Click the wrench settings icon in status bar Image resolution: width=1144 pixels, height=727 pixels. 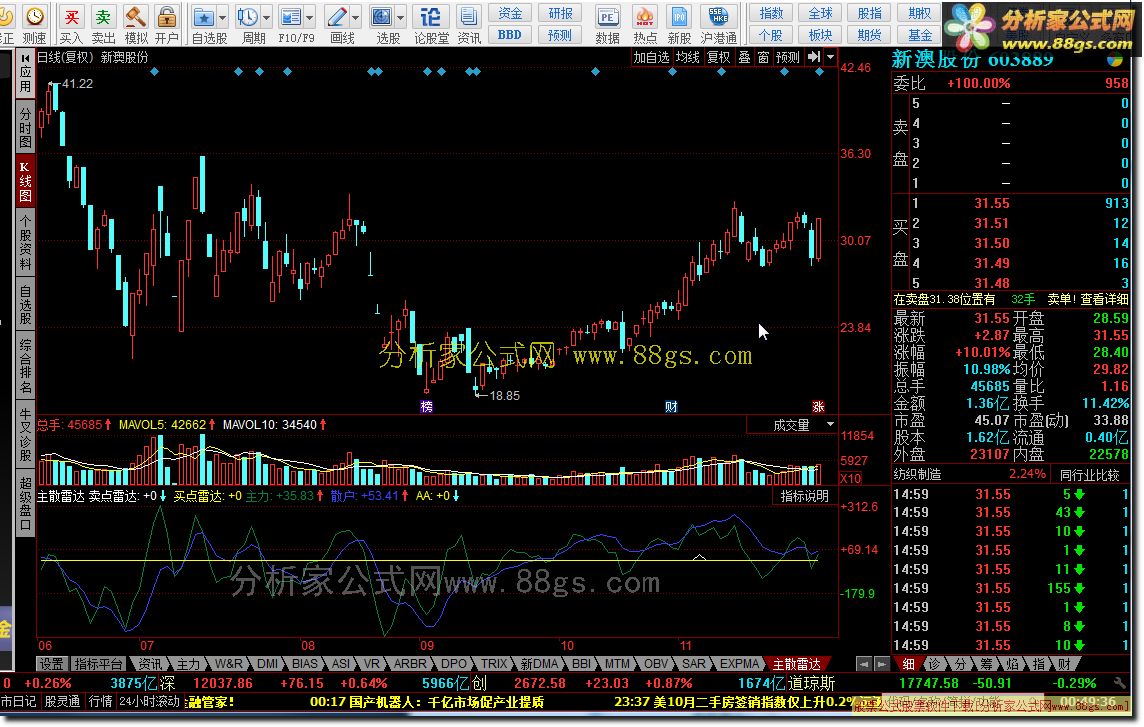pyautogui.click(x=1120, y=683)
